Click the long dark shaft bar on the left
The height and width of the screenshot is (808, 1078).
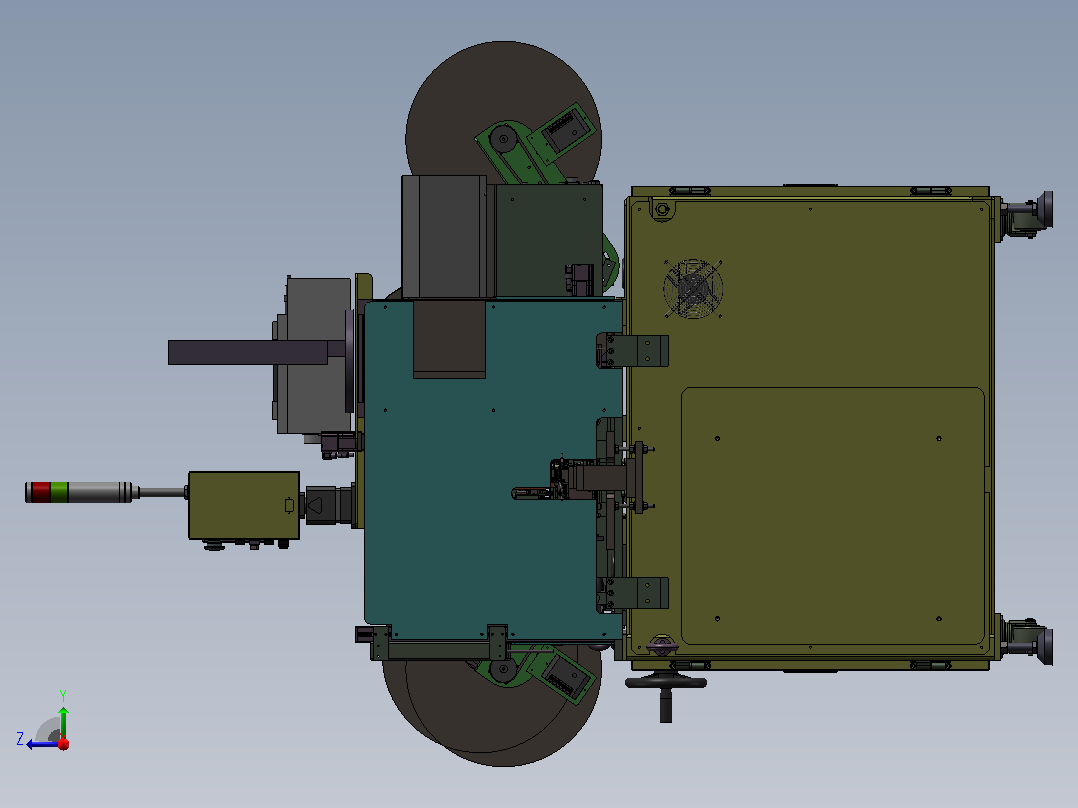pyautogui.click(x=248, y=352)
